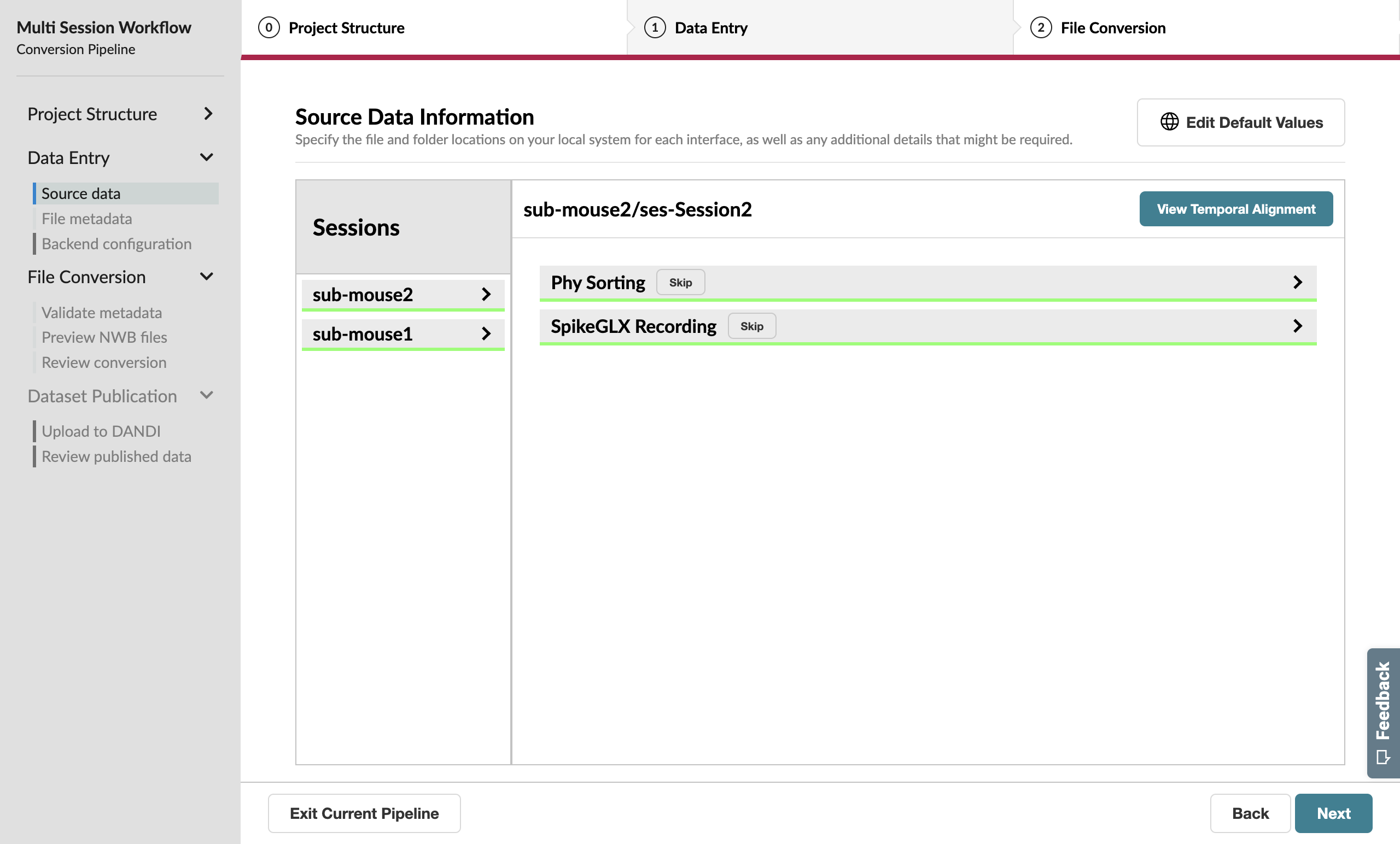Click View Temporal Alignment button
This screenshot has width=1400, height=844.
click(x=1236, y=209)
